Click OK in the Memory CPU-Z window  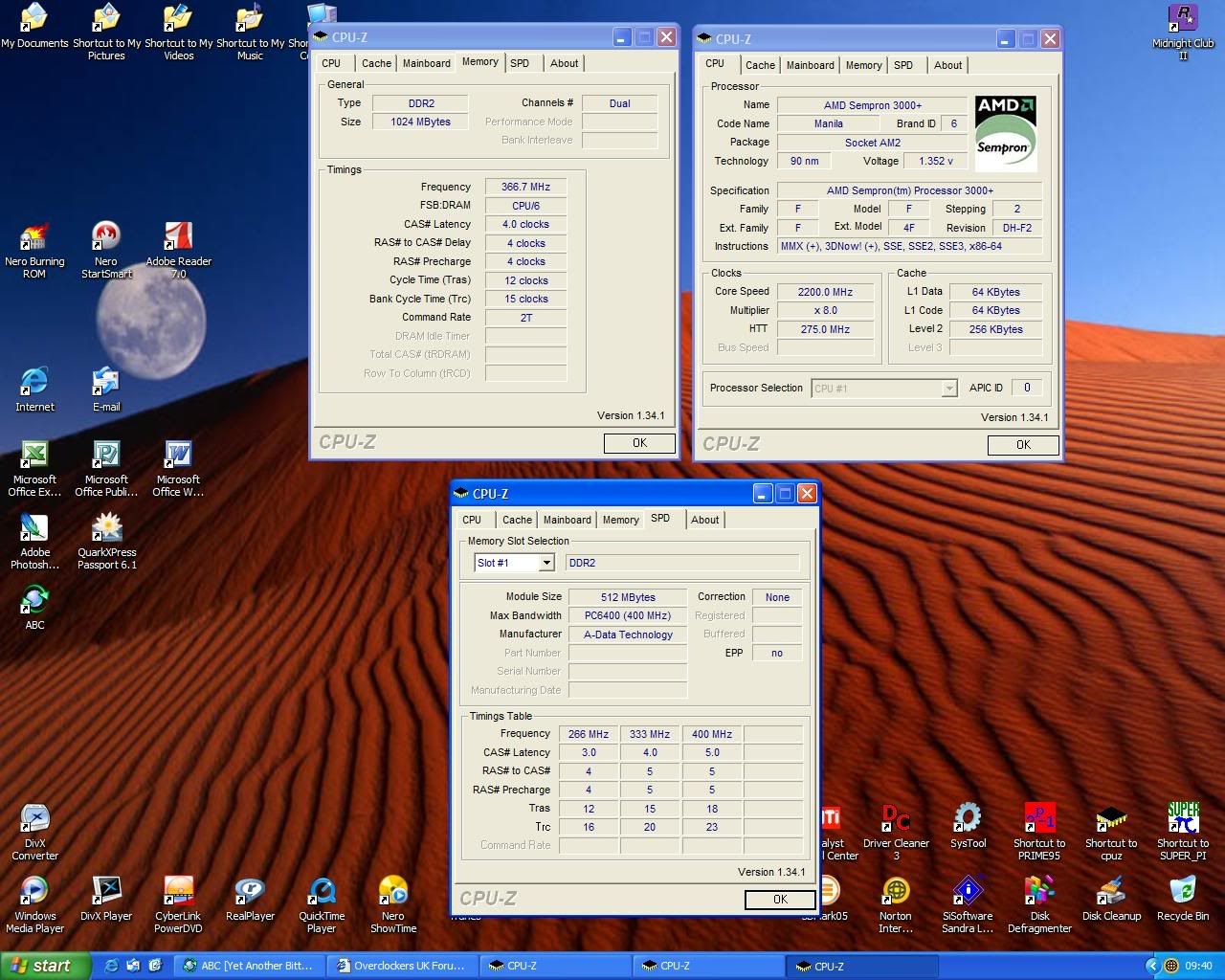(x=639, y=443)
